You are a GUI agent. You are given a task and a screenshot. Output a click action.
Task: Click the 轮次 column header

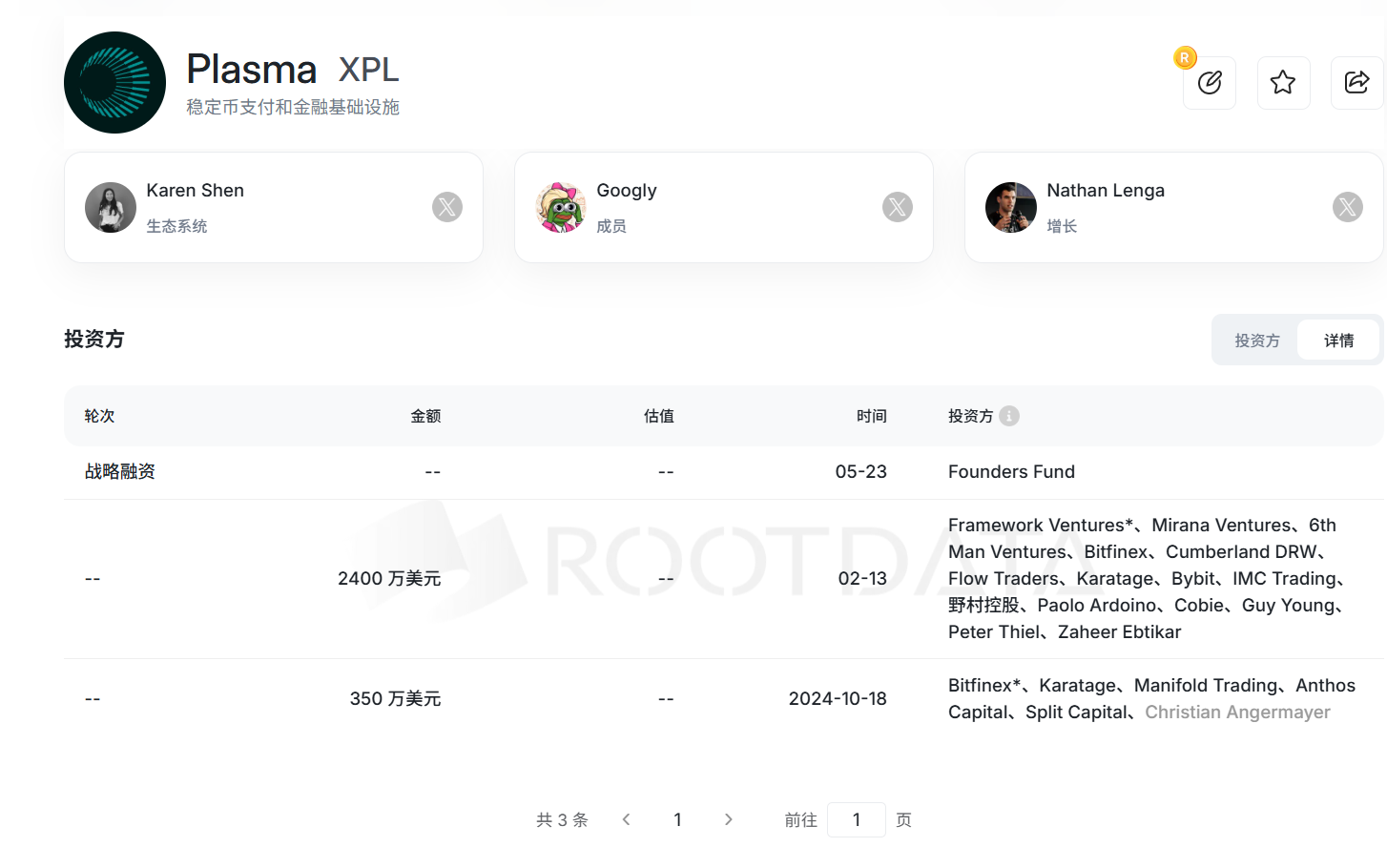click(99, 416)
